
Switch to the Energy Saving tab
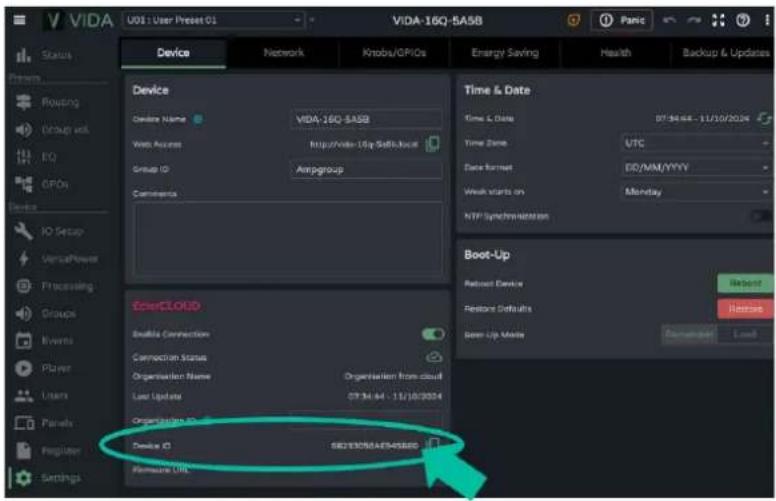505,53
